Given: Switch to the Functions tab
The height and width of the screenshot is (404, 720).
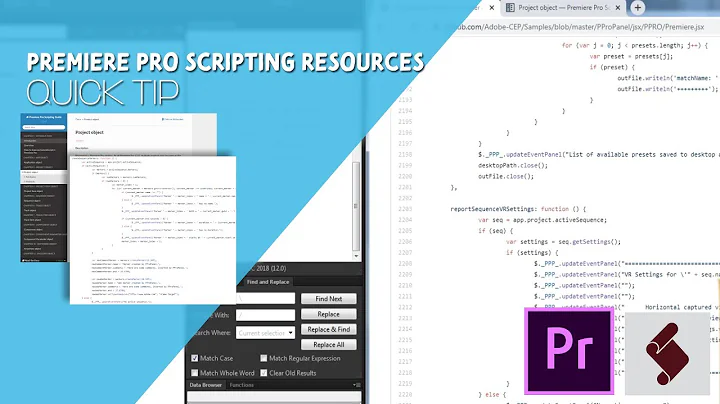Looking at the screenshot, I should [242, 385].
